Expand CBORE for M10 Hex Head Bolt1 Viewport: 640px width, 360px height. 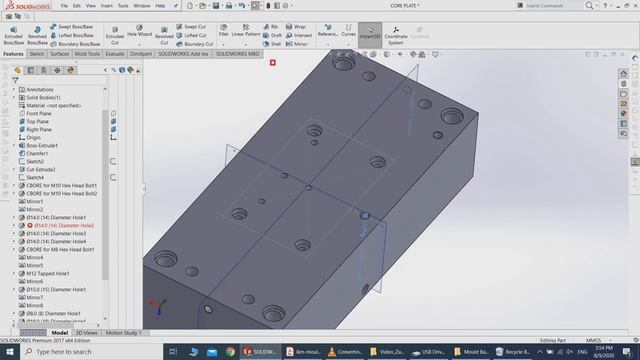[x=14, y=185]
